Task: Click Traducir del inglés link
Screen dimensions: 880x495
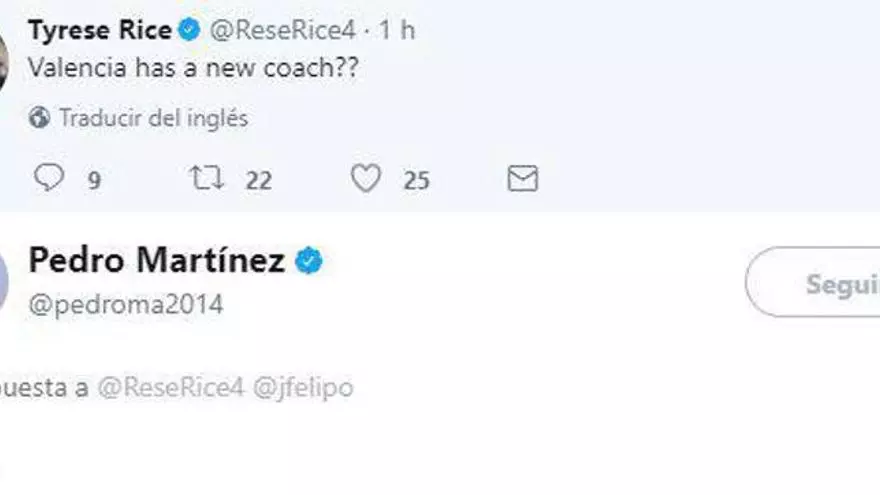Action: 153,118
